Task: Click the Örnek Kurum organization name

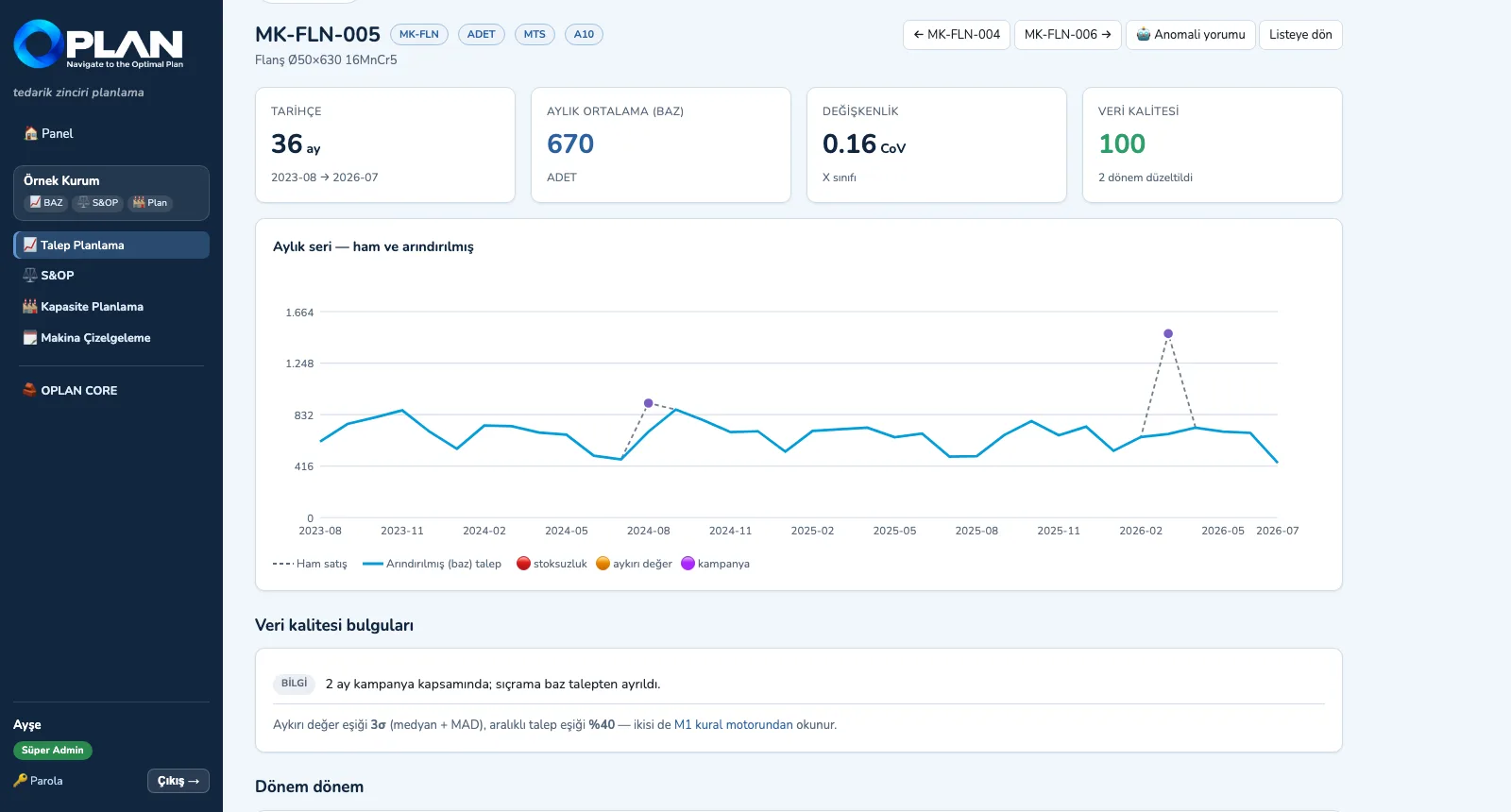Action: pos(61,180)
